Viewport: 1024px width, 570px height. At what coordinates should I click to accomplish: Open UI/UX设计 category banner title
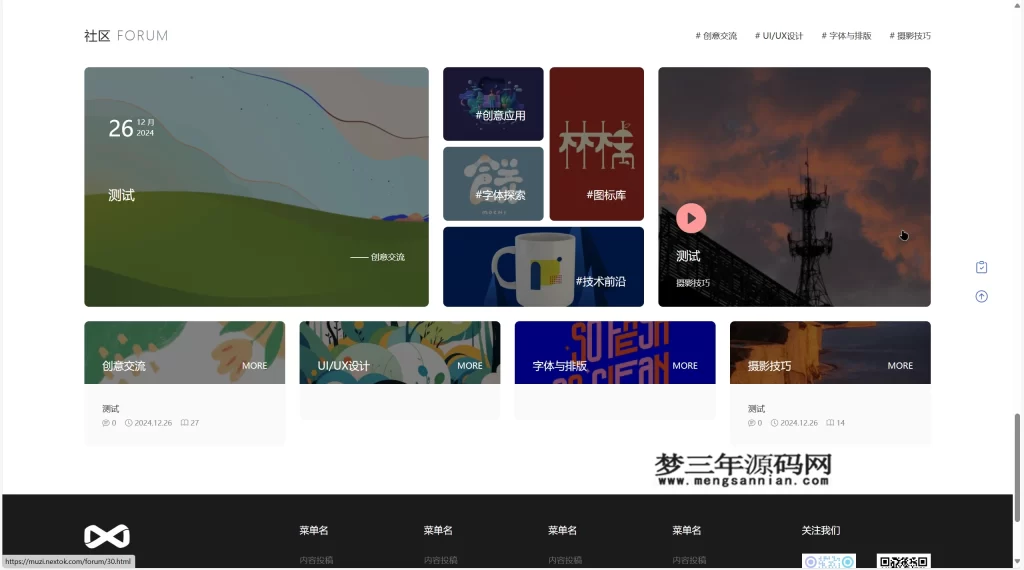pyautogui.click(x=344, y=366)
